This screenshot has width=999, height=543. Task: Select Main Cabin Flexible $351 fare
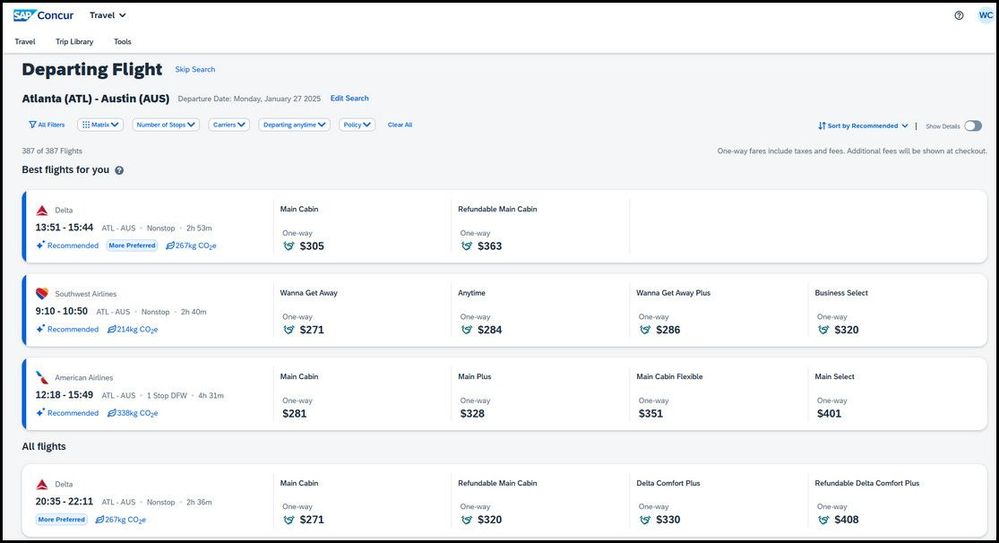(719, 395)
